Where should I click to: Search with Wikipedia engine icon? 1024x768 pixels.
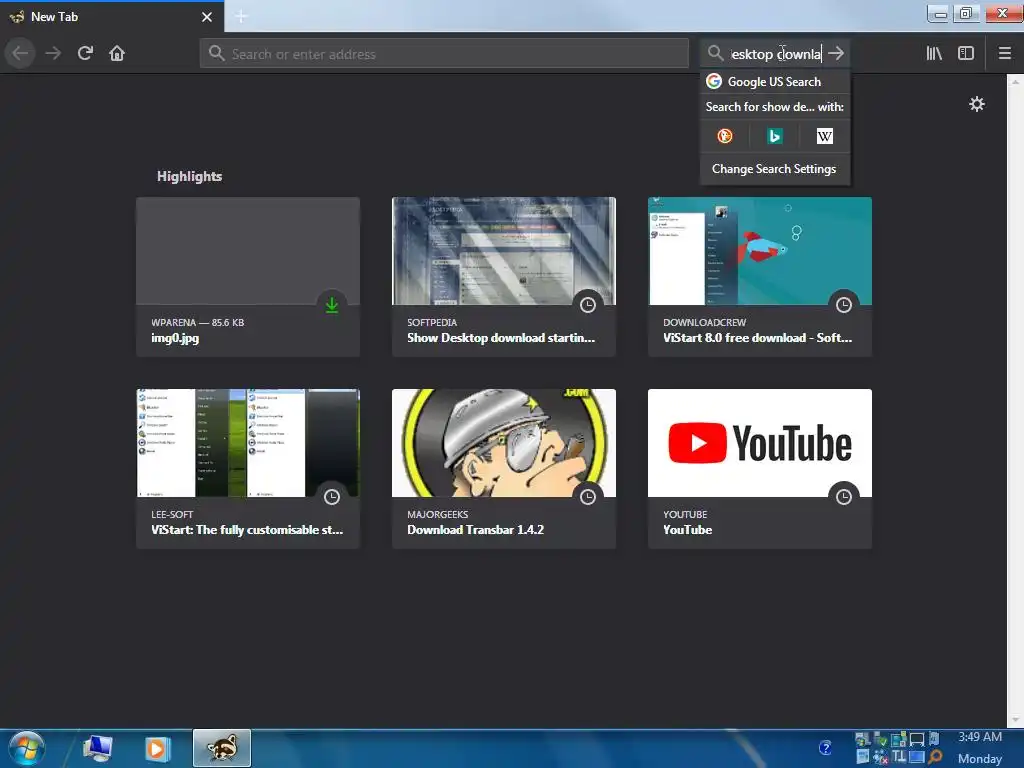pyautogui.click(x=825, y=136)
